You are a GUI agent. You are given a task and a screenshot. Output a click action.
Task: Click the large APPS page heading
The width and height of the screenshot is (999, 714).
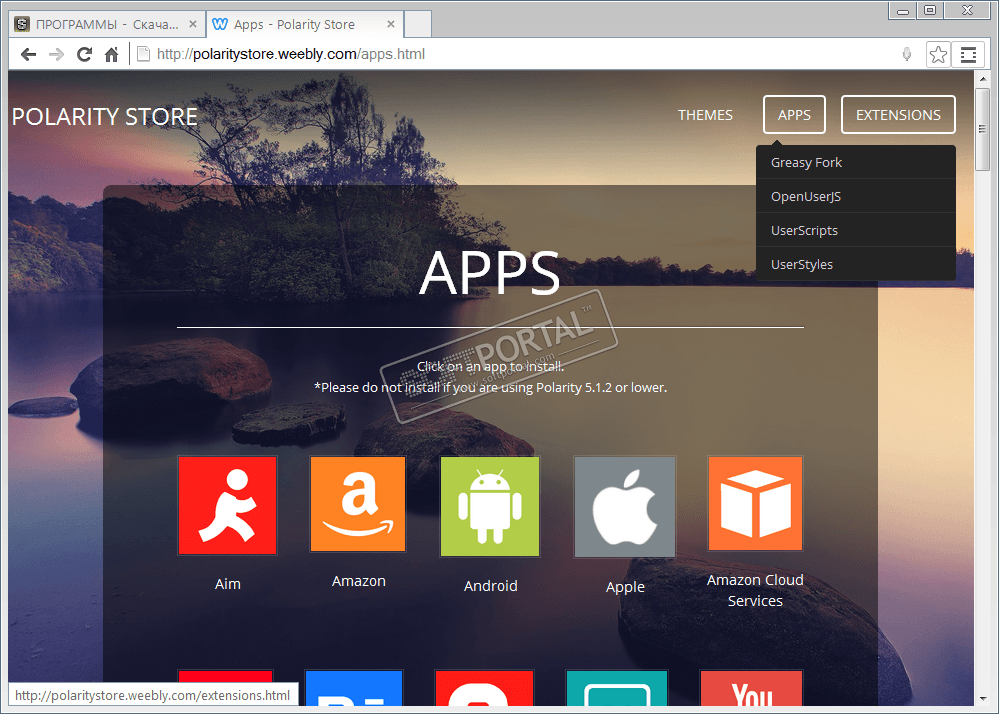(489, 273)
